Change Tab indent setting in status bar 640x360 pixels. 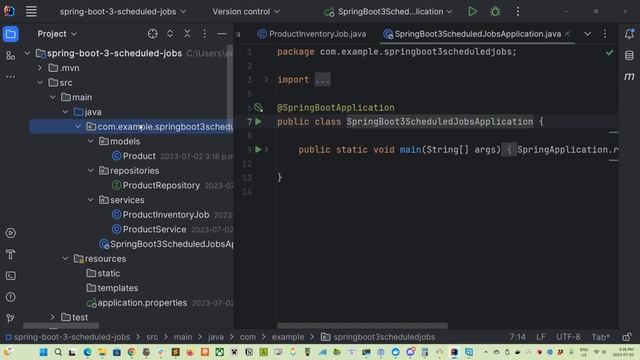tap(600, 337)
